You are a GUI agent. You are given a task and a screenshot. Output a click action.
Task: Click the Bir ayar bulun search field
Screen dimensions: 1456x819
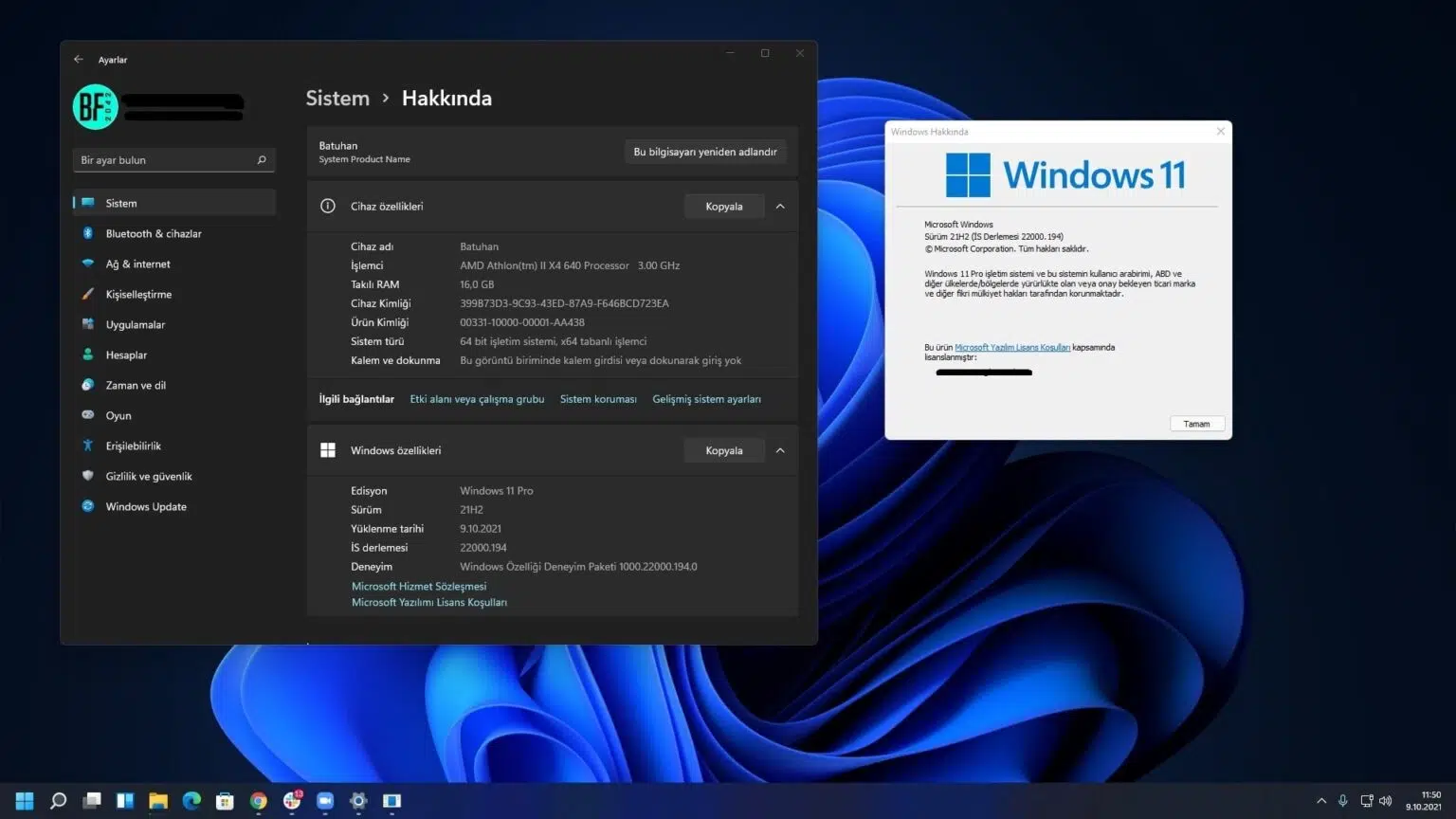coord(173,159)
